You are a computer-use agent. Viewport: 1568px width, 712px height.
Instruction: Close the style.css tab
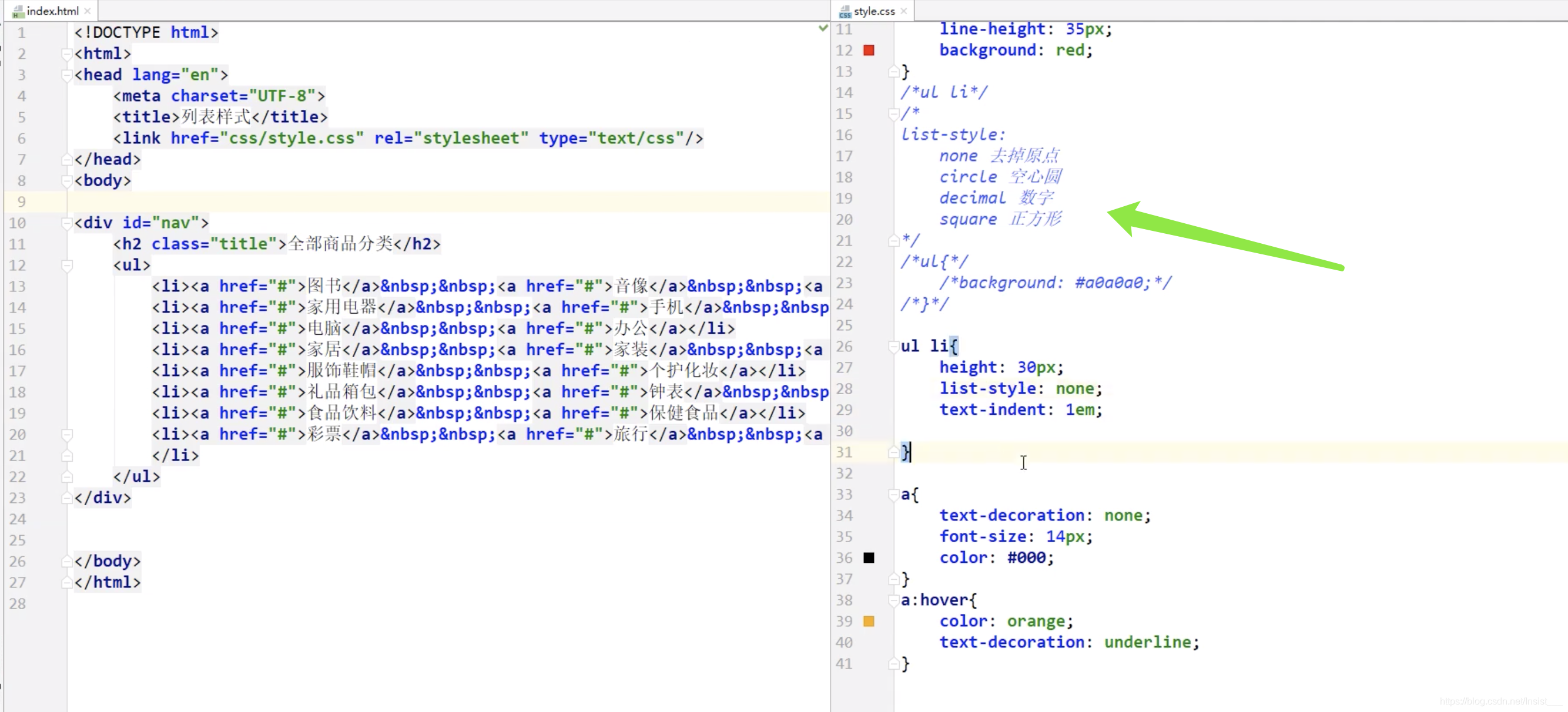[x=904, y=11]
